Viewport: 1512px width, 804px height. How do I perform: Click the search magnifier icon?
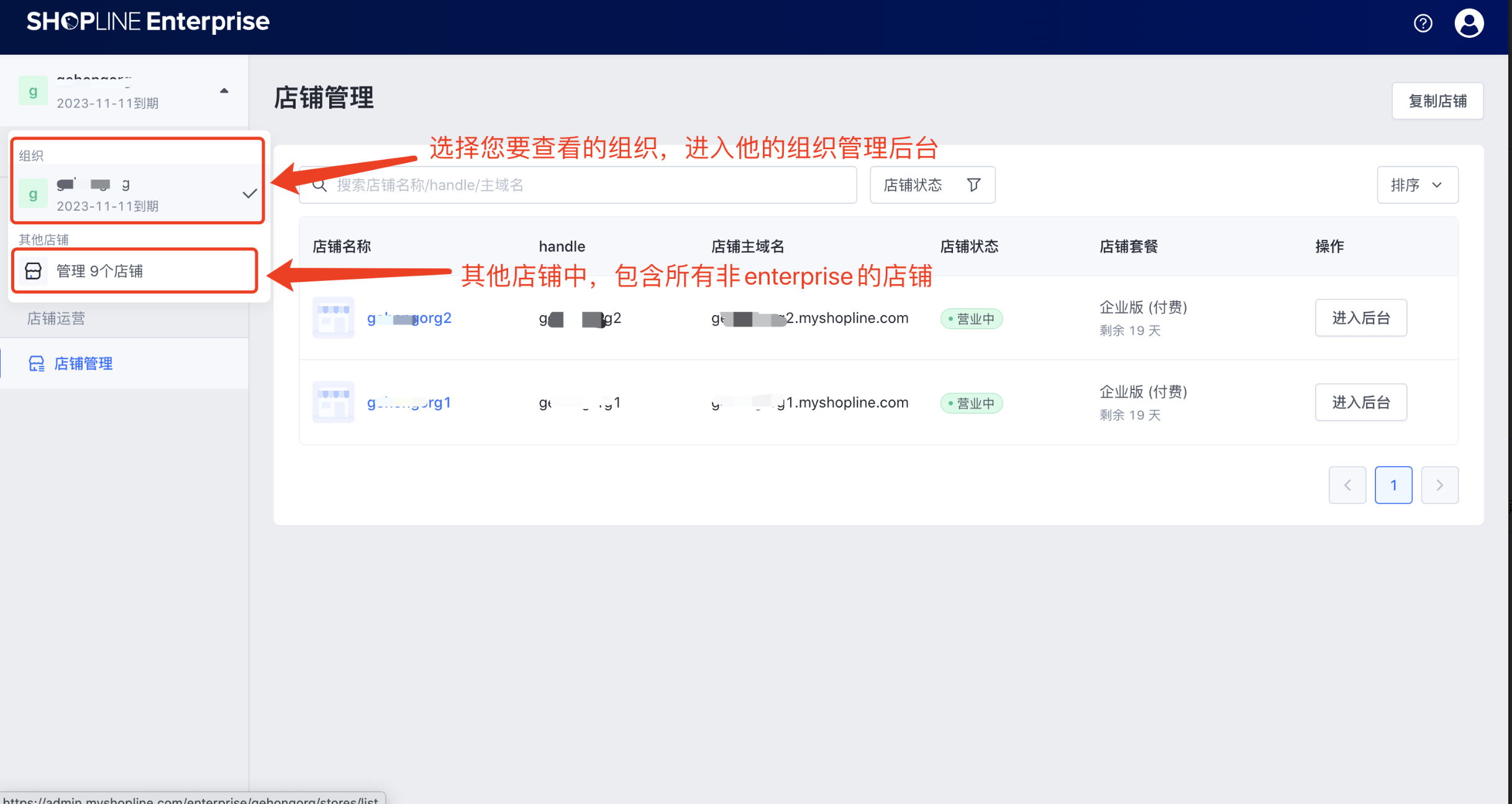coord(320,185)
